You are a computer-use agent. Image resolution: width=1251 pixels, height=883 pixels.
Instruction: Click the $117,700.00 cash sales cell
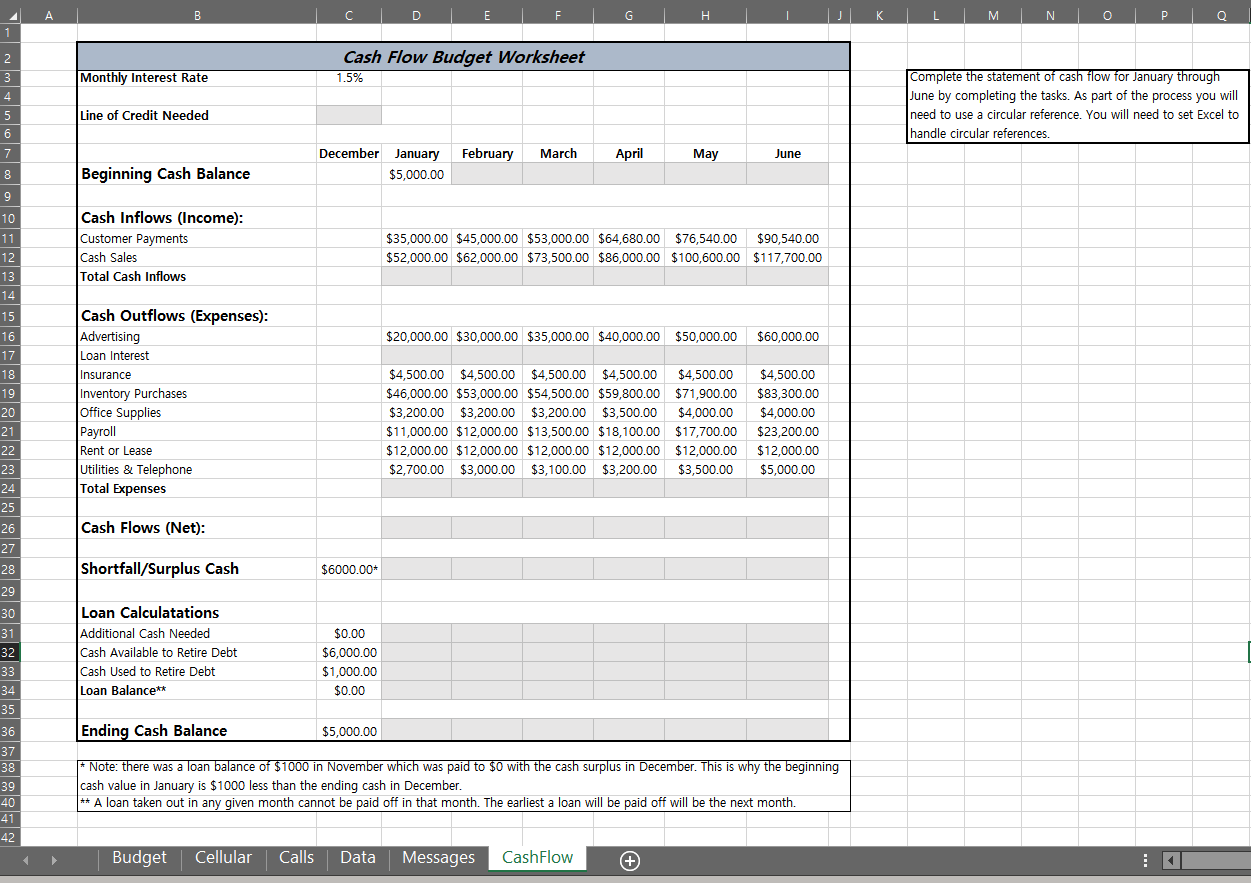788,258
